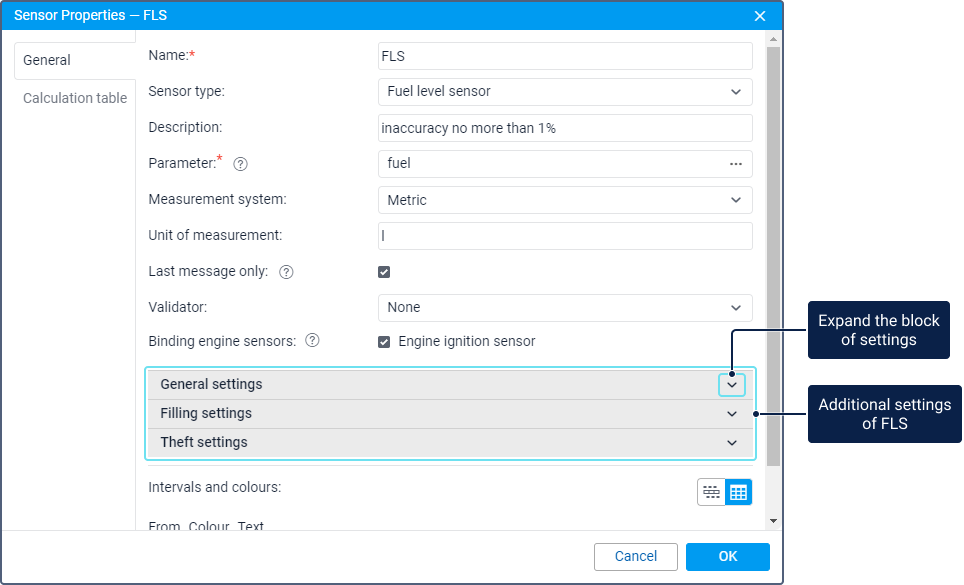The width and height of the screenshot is (964, 585).
Task: Open the Measurement system dropdown
Action: tap(565, 200)
